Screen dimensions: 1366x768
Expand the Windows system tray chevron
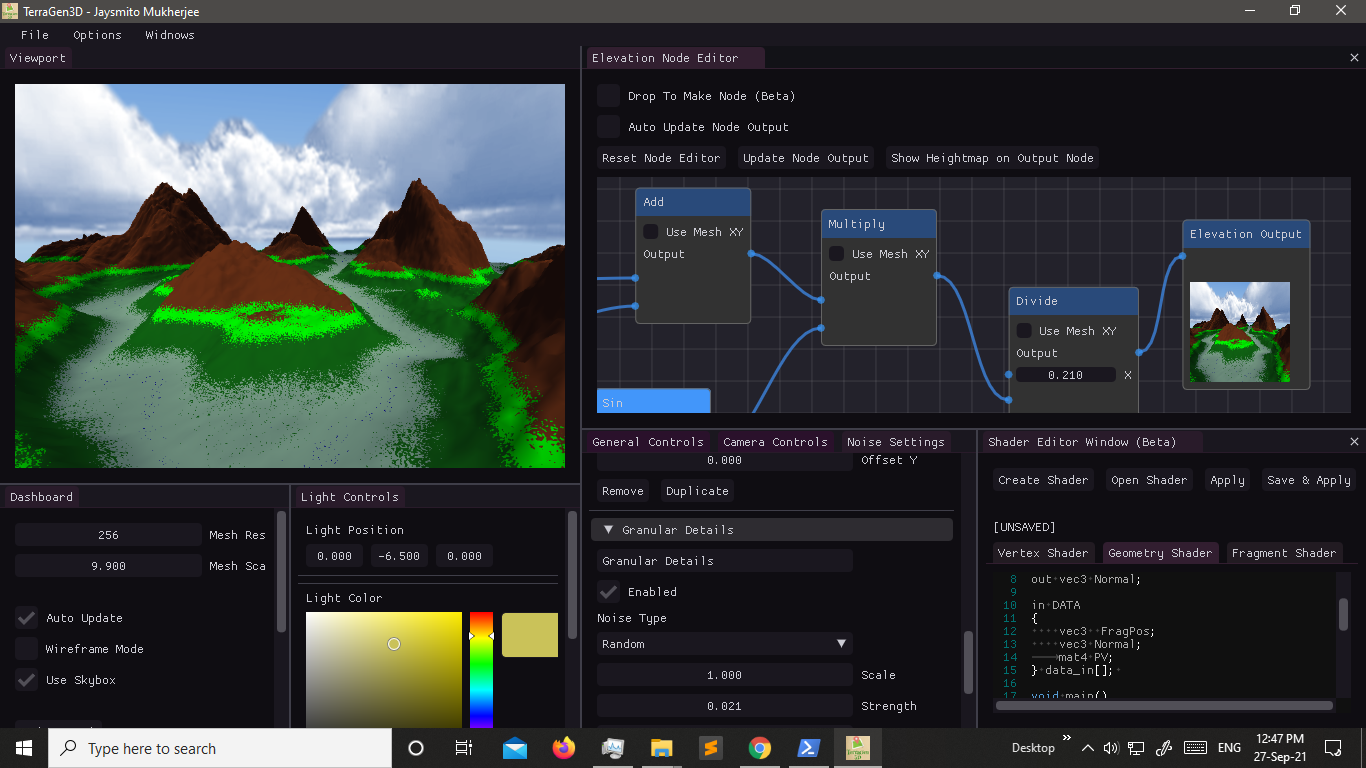(1087, 747)
